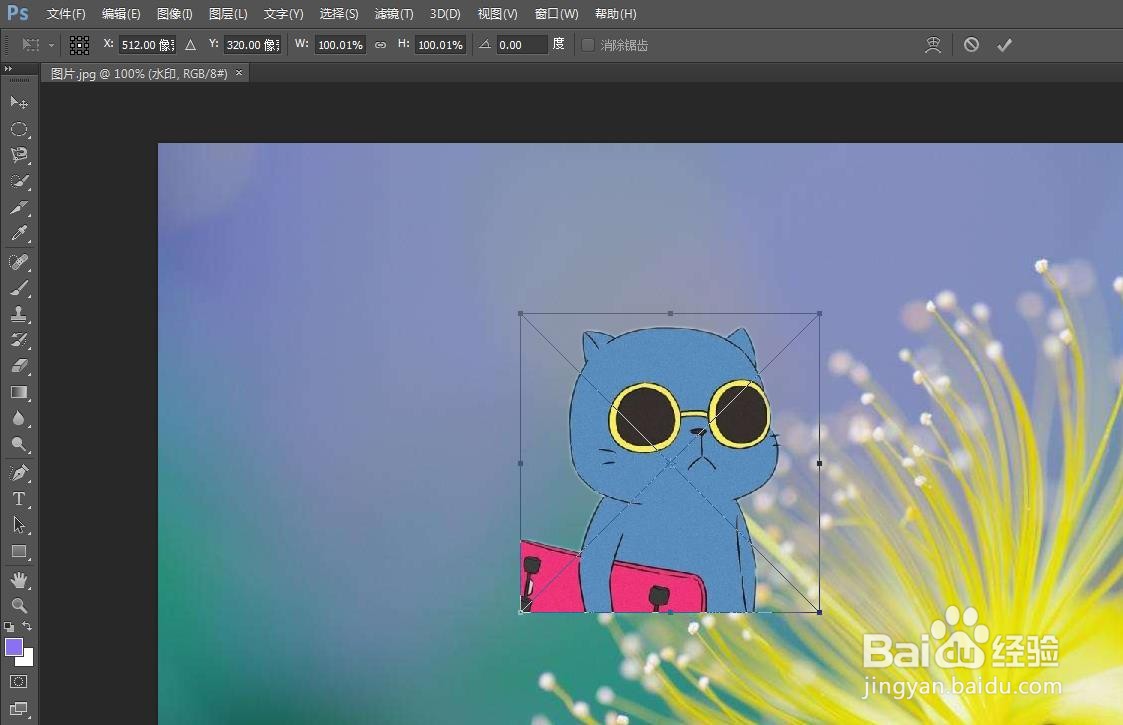This screenshot has height=725, width=1123.
Task: Select the Lasso tool
Action: [x=19, y=155]
